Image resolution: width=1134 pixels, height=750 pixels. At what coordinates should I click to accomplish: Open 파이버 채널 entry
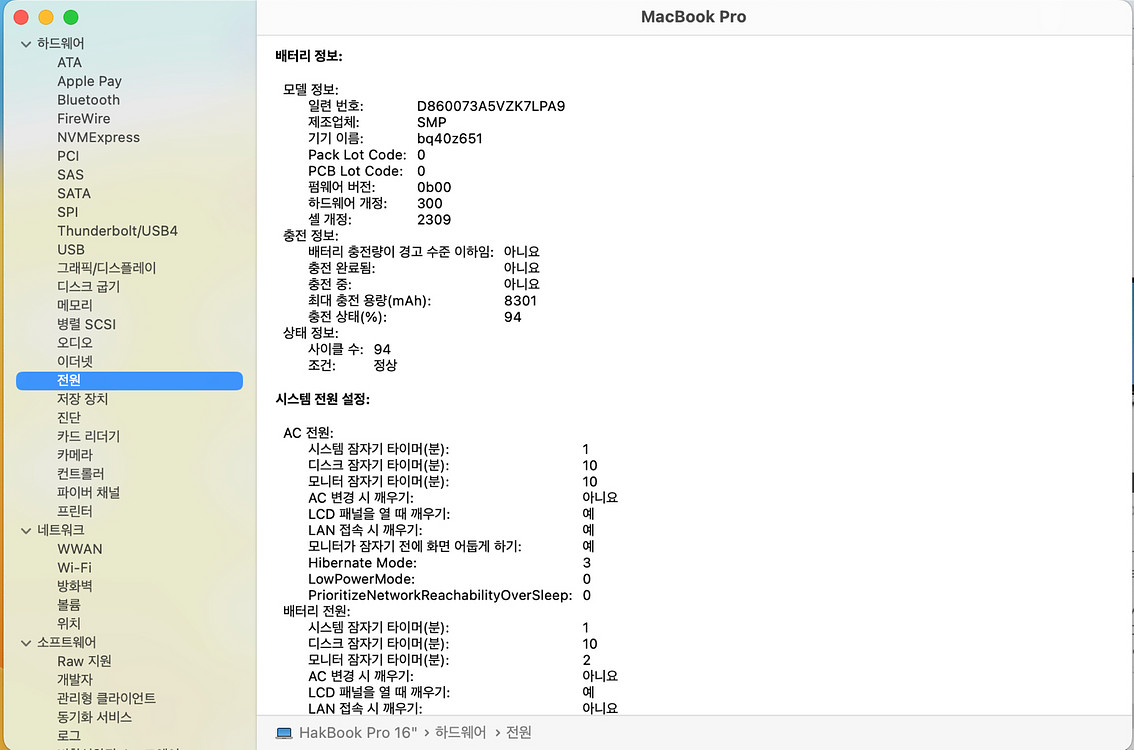[x=88, y=493]
